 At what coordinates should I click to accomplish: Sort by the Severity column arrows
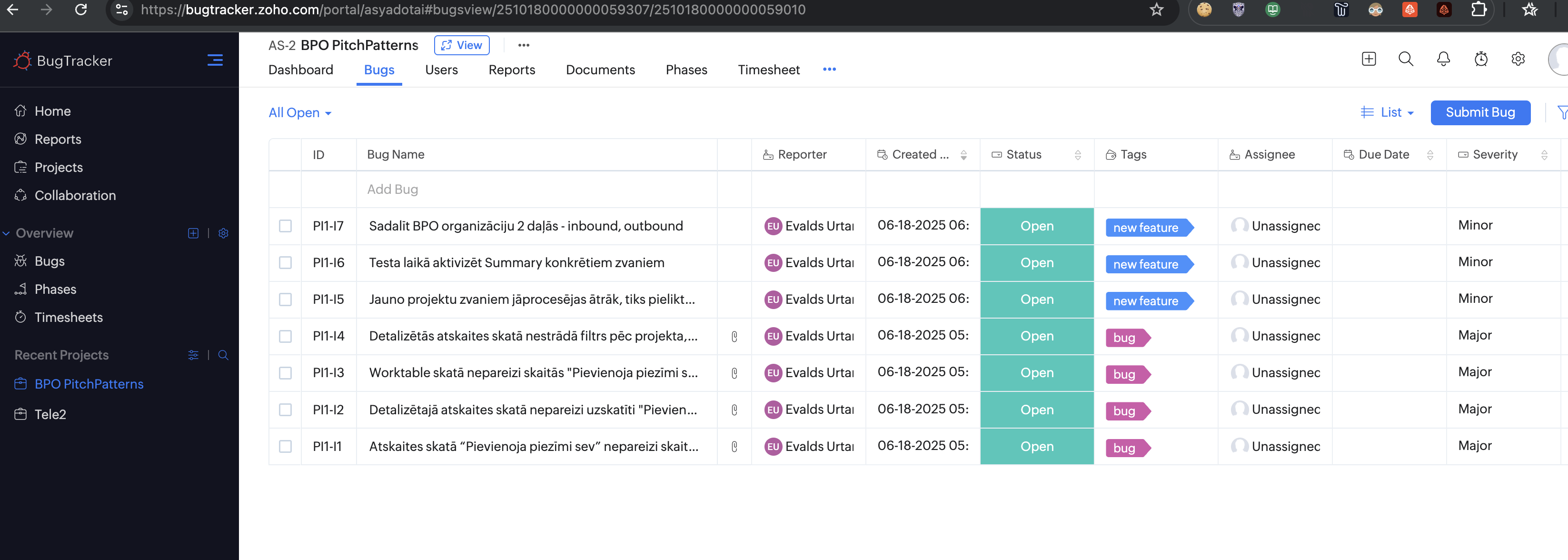pyautogui.click(x=1544, y=155)
